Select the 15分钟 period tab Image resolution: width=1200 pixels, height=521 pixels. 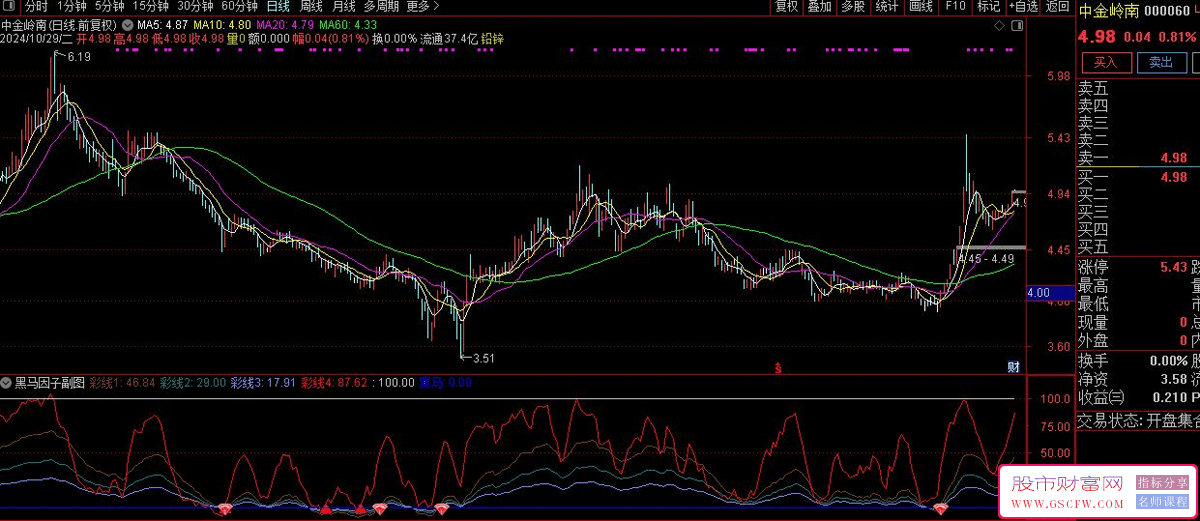click(151, 6)
